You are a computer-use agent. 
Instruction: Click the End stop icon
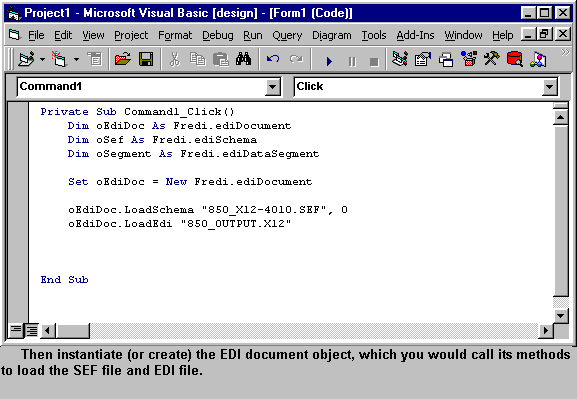coord(374,61)
